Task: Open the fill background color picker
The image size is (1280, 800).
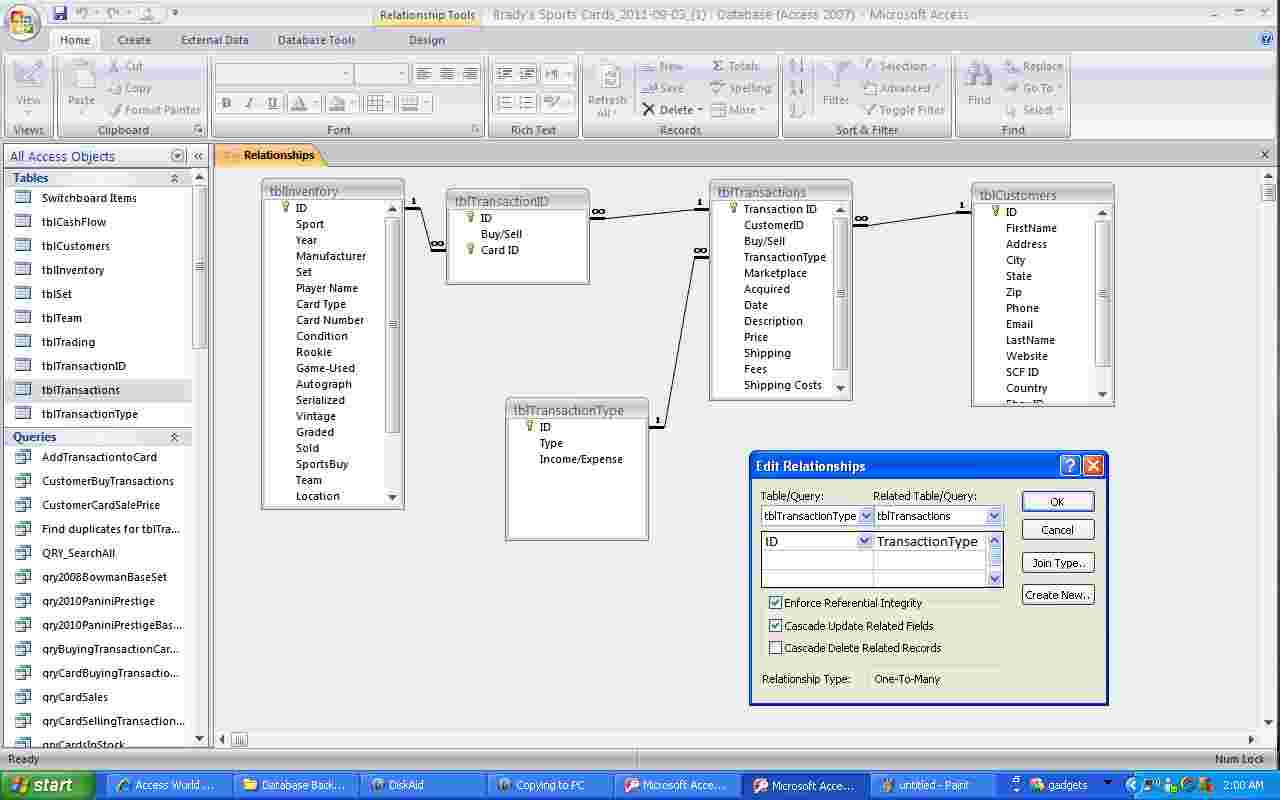Action: pos(341,103)
